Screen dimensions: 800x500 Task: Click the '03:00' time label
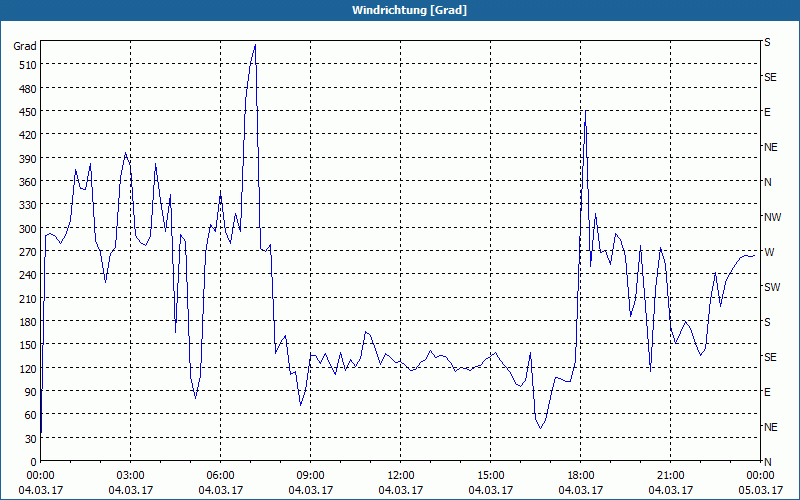(x=131, y=476)
